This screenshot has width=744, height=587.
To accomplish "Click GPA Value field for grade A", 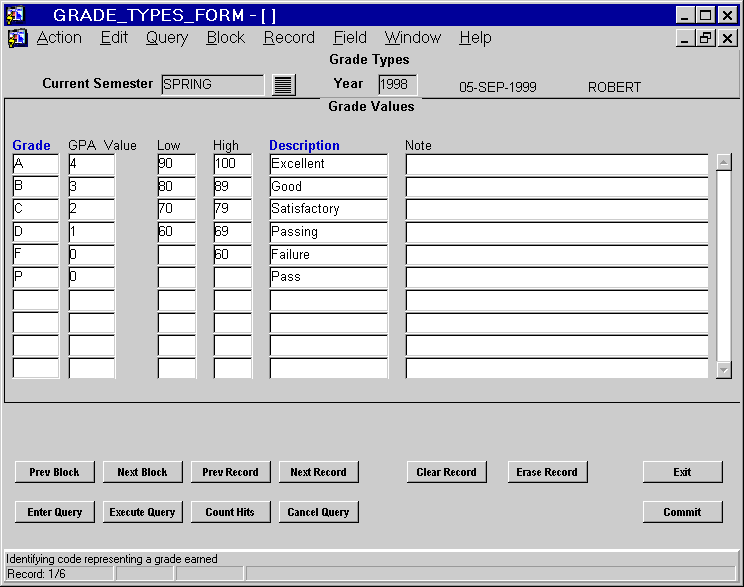I will [x=92, y=164].
